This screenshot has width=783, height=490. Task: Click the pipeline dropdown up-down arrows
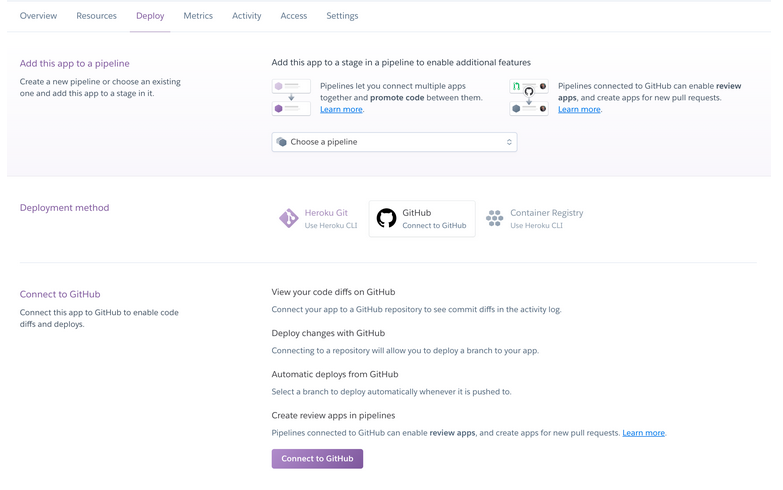click(509, 142)
